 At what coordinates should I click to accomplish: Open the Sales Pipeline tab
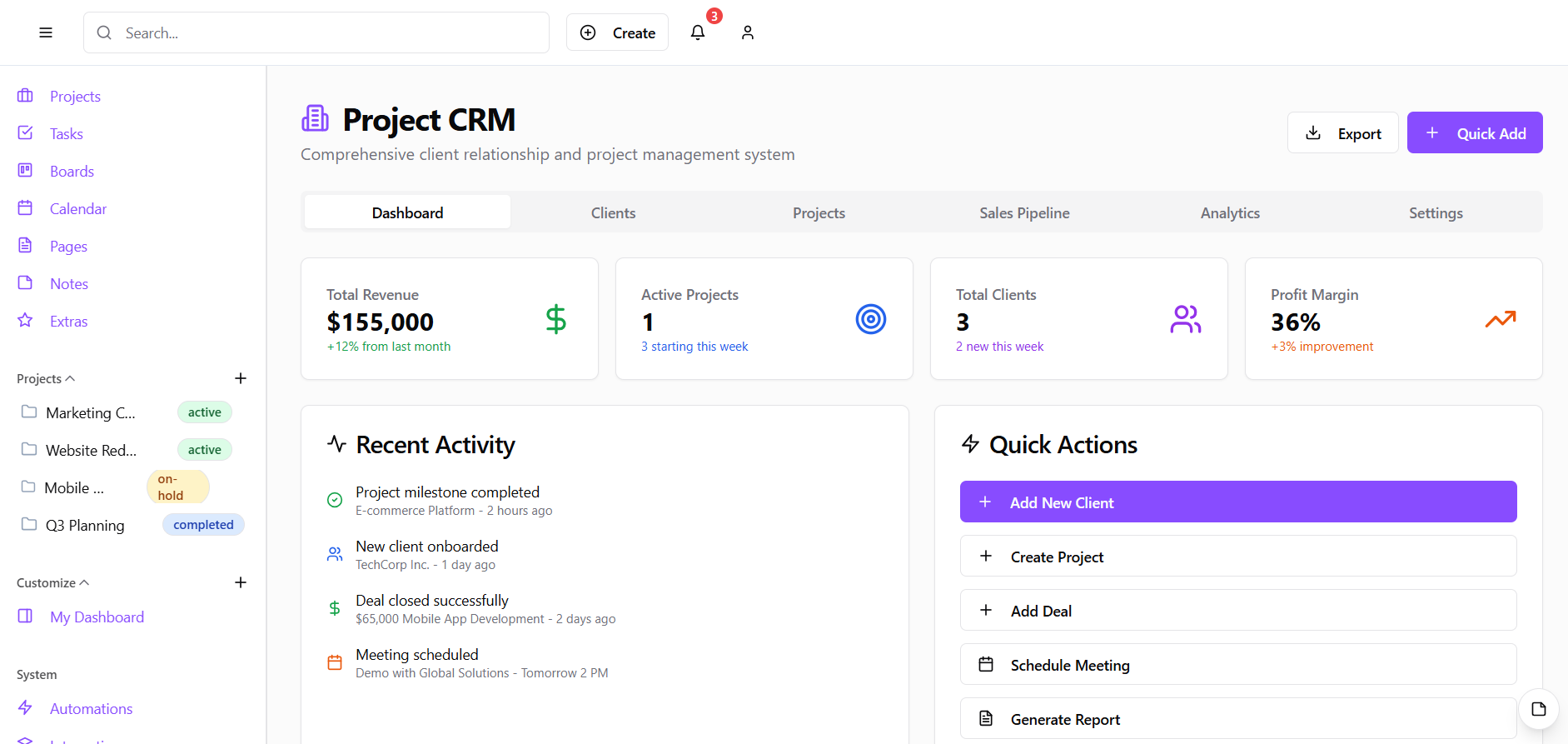[1024, 212]
